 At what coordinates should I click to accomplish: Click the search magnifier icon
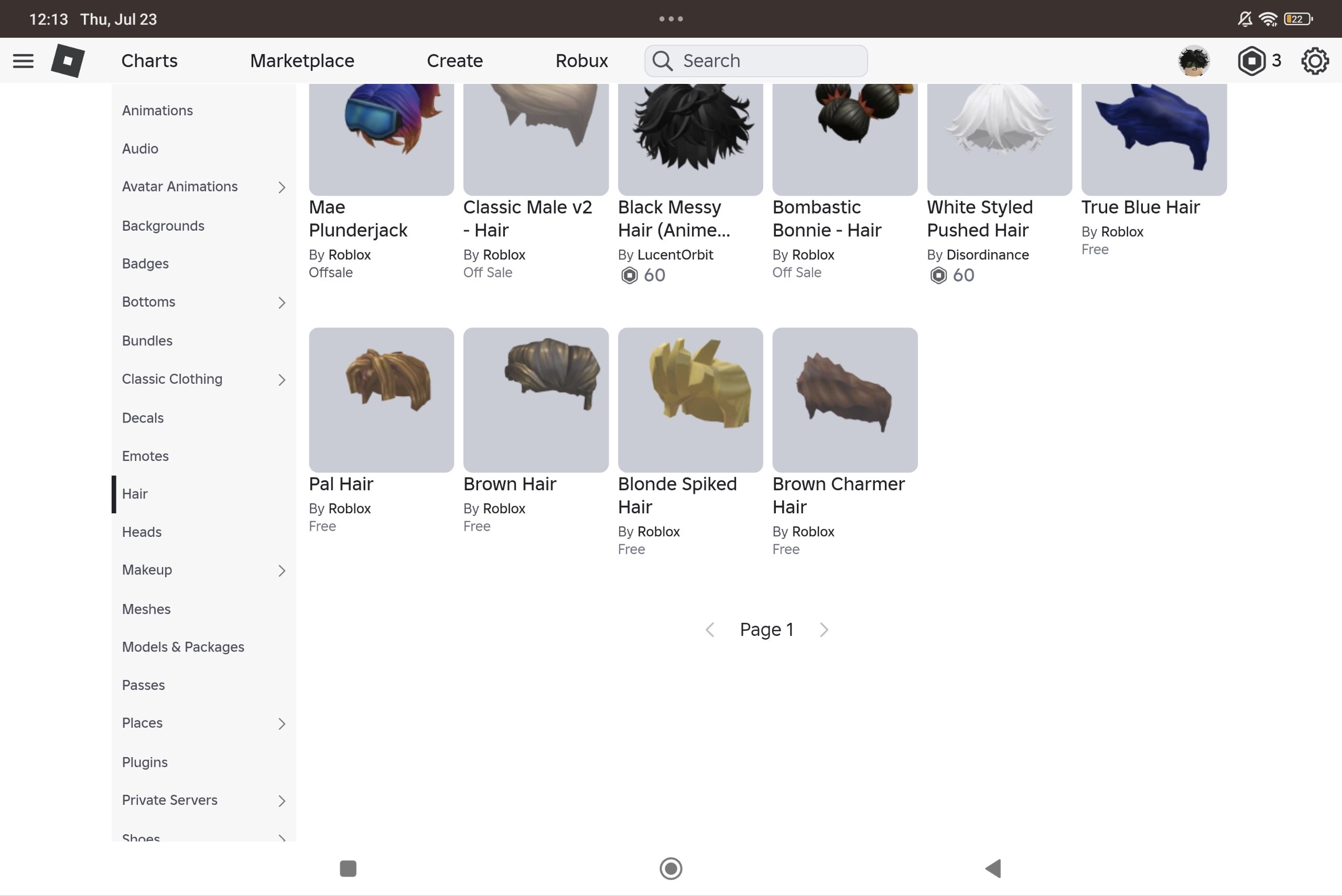click(x=662, y=61)
